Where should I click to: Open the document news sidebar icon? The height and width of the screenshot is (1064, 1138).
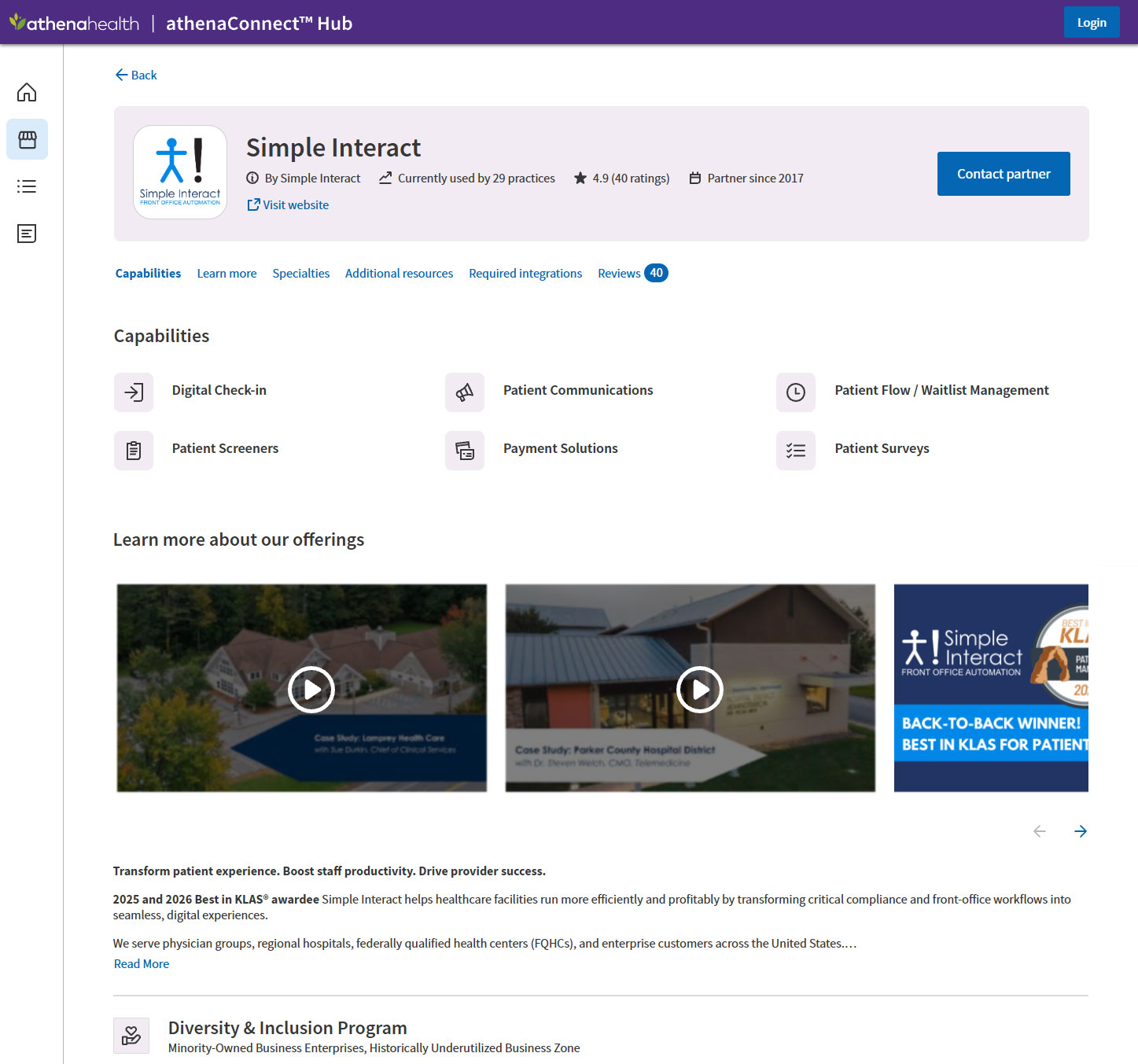click(x=27, y=234)
